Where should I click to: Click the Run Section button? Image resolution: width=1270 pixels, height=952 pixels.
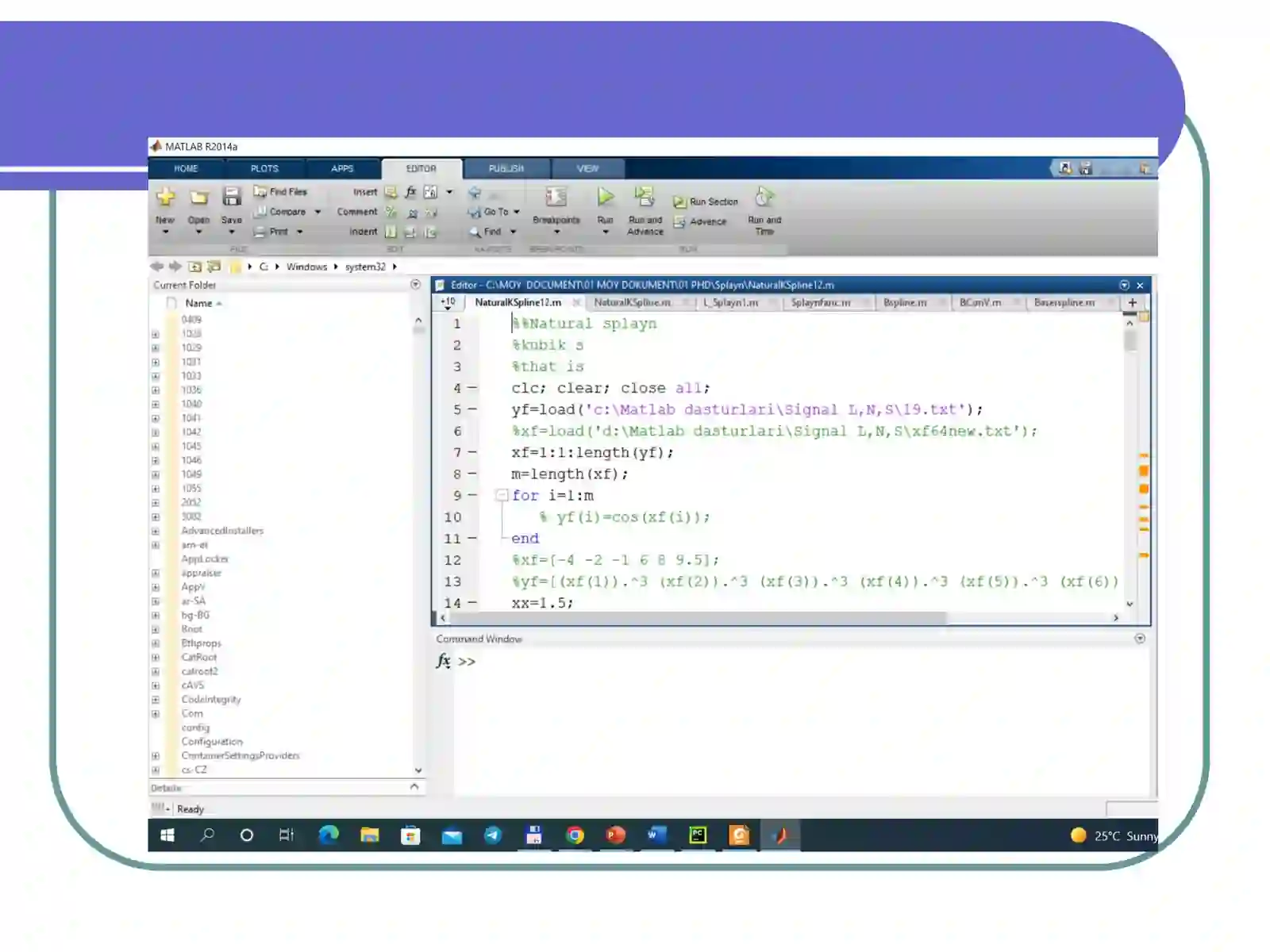click(x=706, y=202)
